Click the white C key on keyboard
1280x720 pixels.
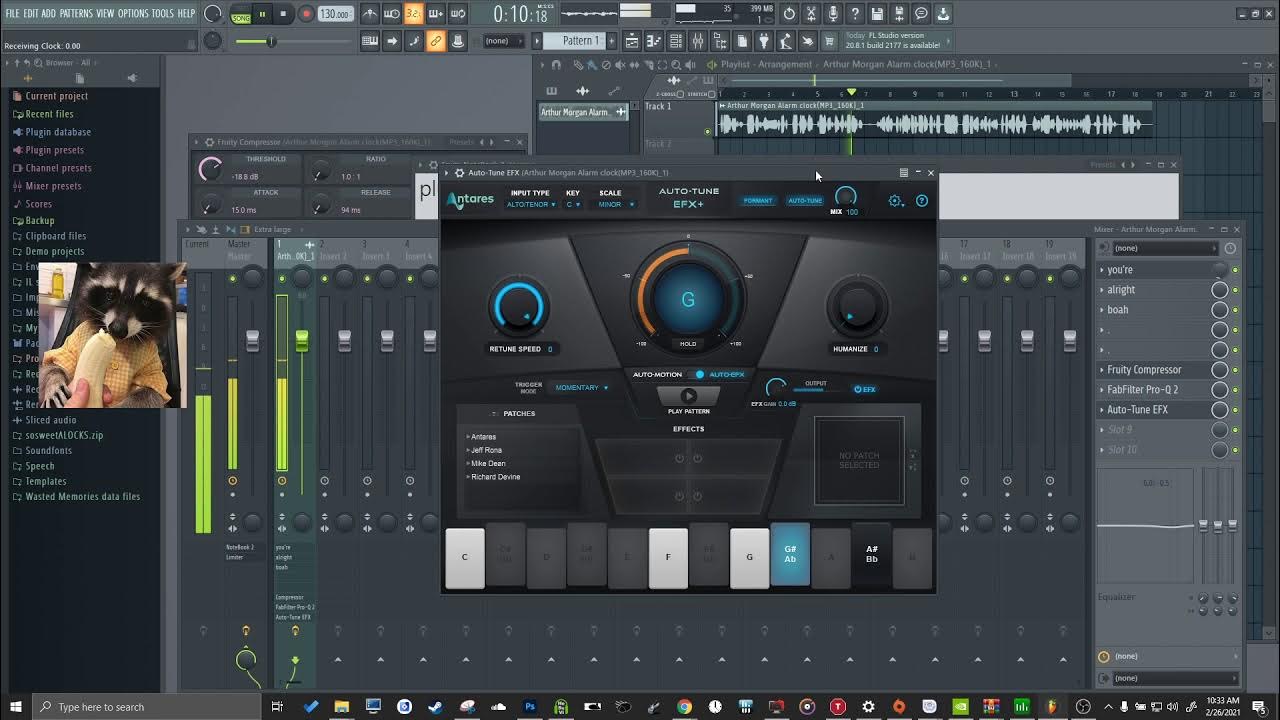tap(465, 557)
